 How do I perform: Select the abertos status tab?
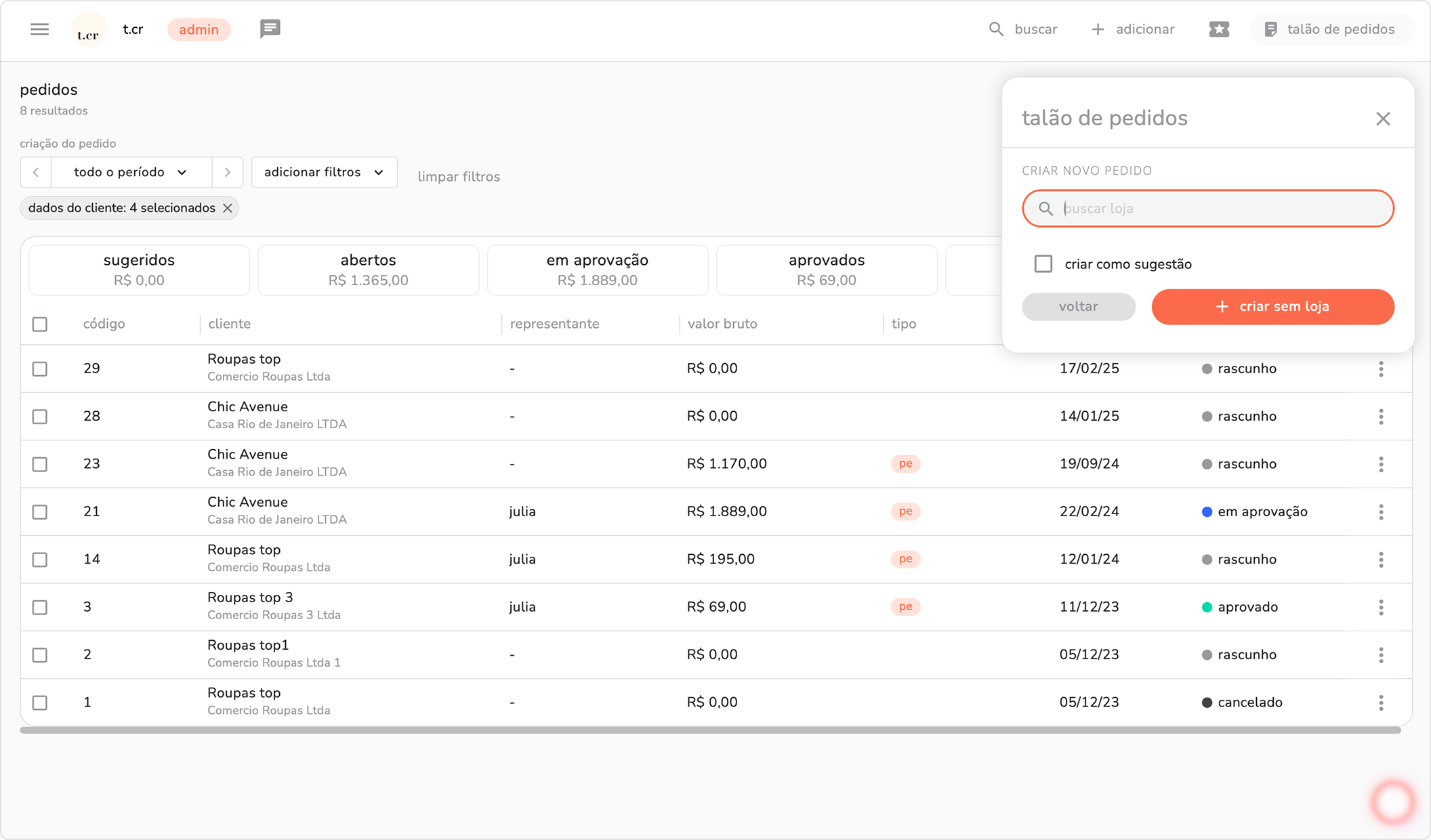coord(368,270)
